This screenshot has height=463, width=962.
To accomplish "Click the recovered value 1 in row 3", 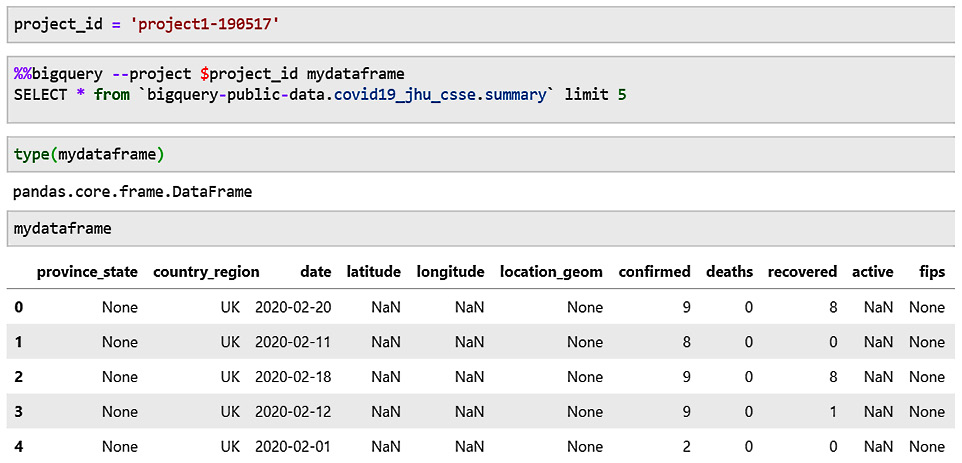I will point(833,412).
